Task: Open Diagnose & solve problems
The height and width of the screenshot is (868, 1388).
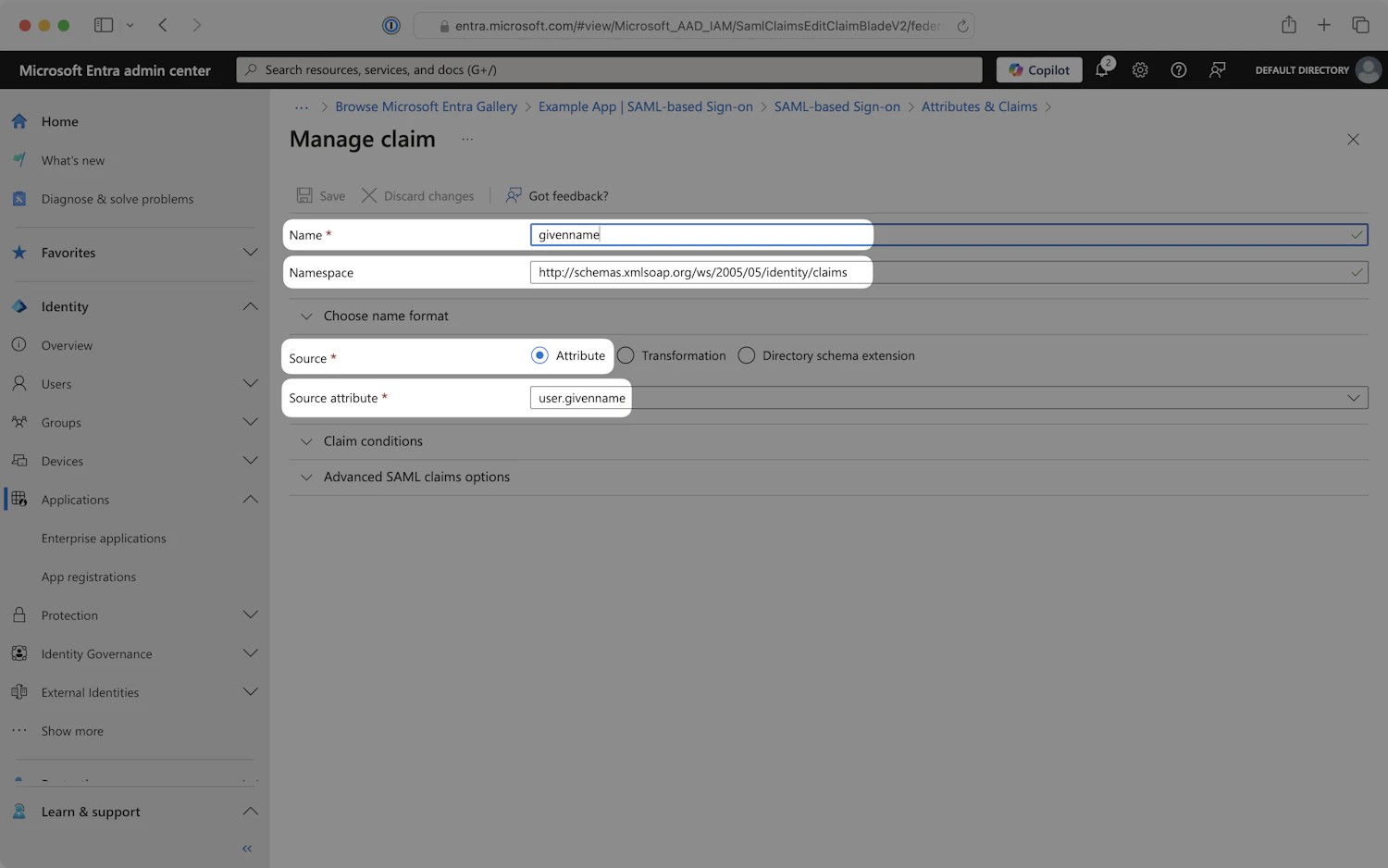Action: pos(118,199)
